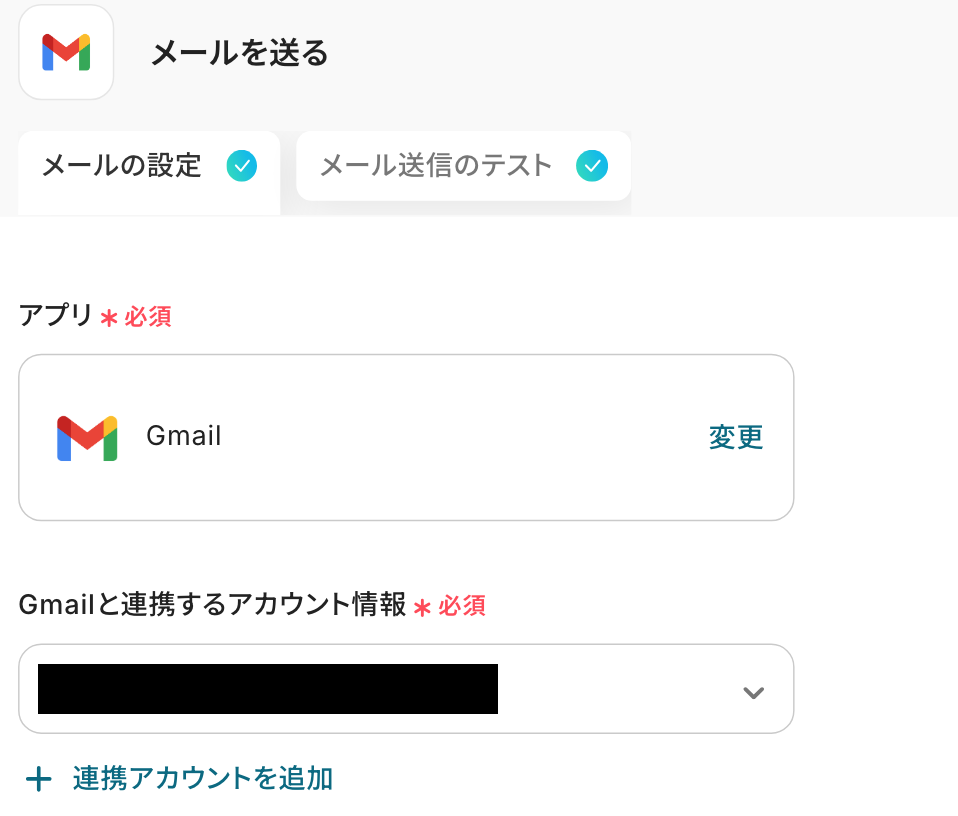Click the red asterisk beside アカウント情報 label
The image size is (958, 816).
[422, 607]
